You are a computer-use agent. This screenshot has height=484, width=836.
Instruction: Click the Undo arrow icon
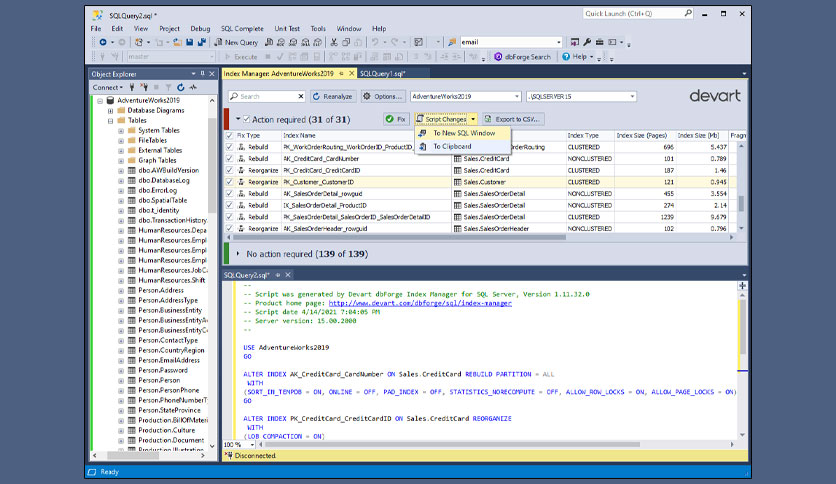pyautogui.click(x=375, y=42)
